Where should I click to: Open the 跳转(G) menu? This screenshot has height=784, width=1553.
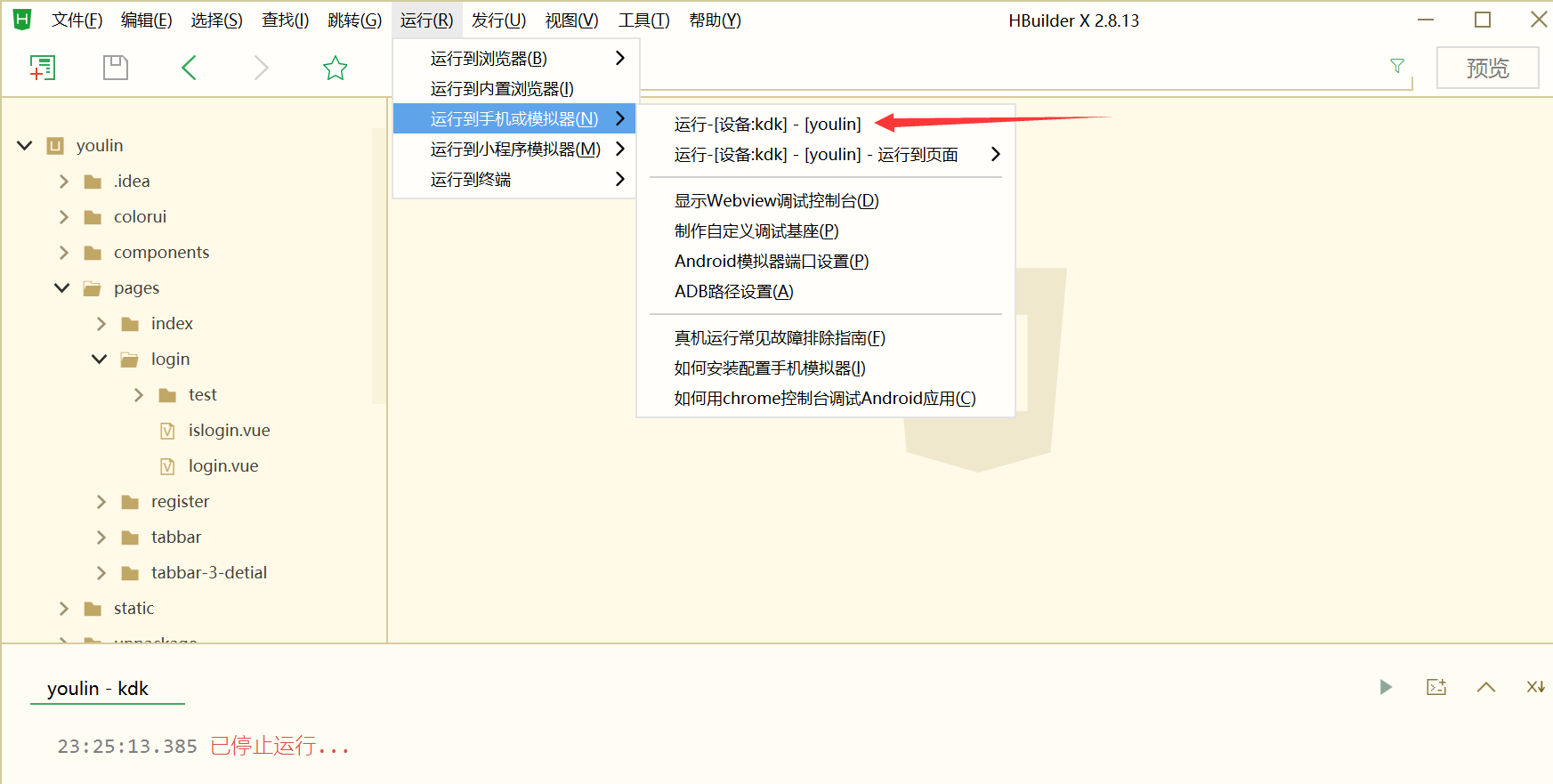point(354,20)
